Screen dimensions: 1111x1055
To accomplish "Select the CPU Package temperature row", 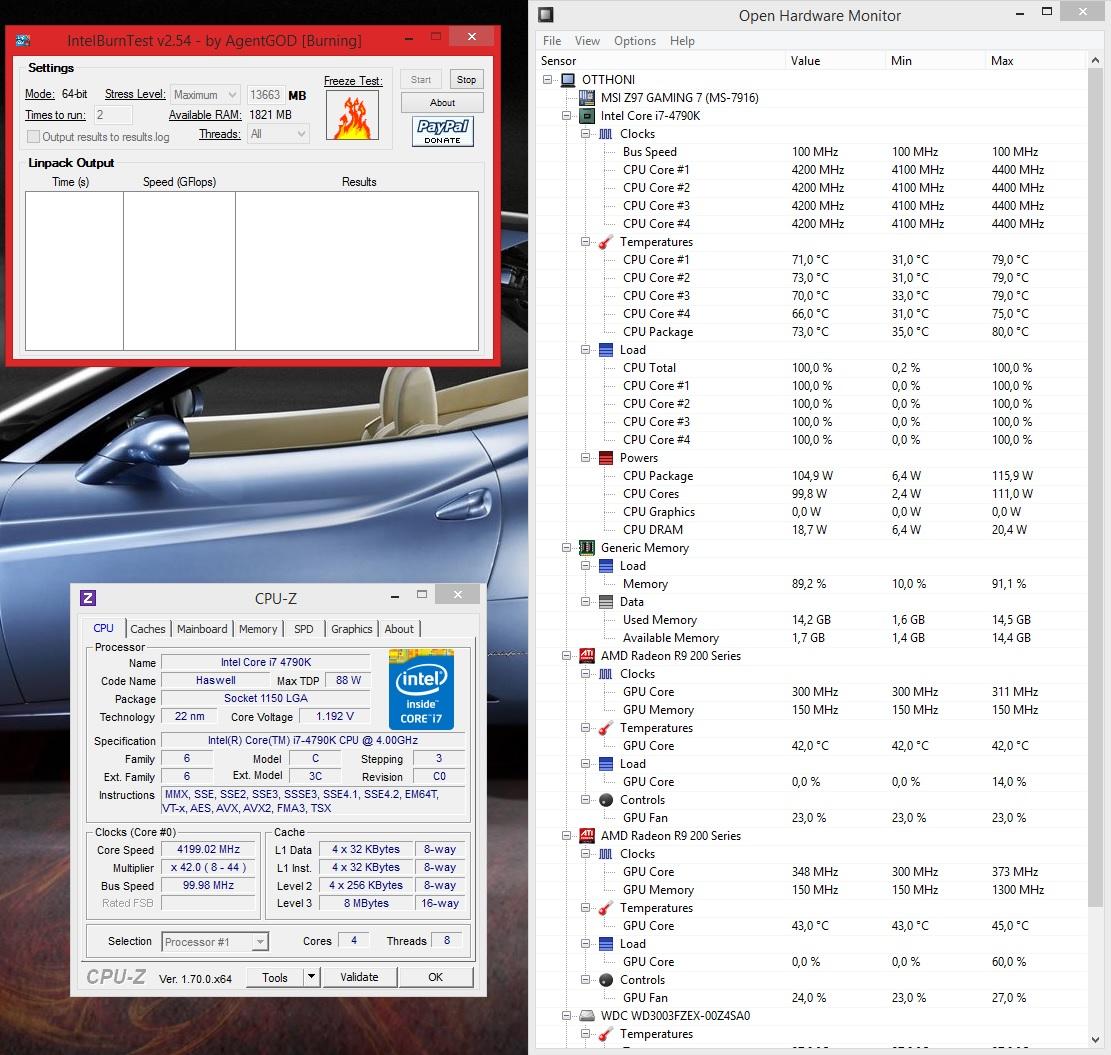I will pyautogui.click(x=811, y=332).
